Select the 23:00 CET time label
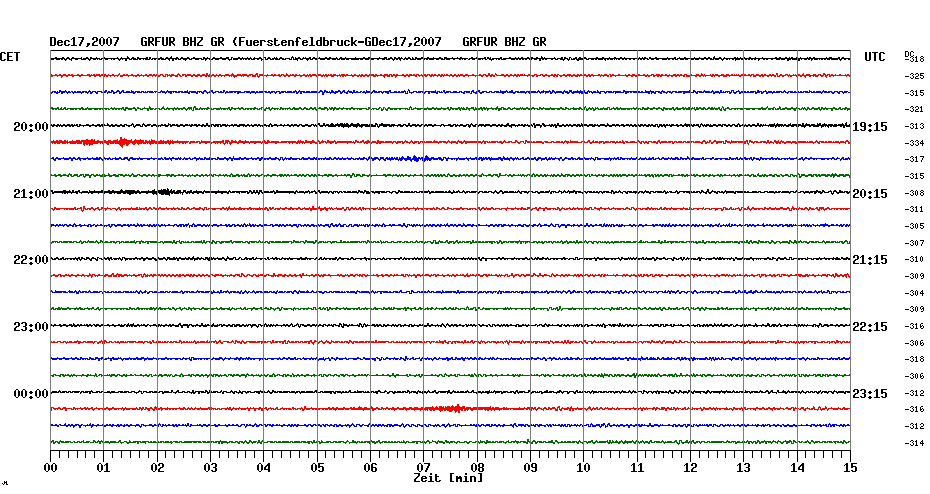Screen dimensions: 930x494 (31, 327)
